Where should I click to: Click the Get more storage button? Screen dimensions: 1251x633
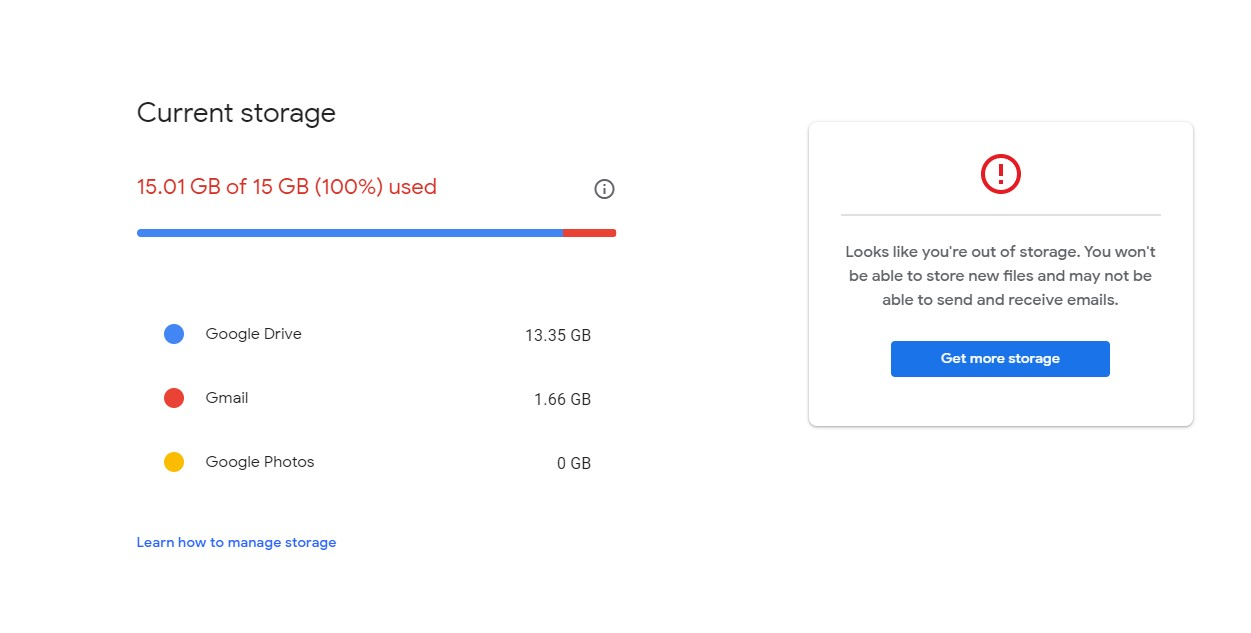pyautogui.click(x=1000, y=358)
